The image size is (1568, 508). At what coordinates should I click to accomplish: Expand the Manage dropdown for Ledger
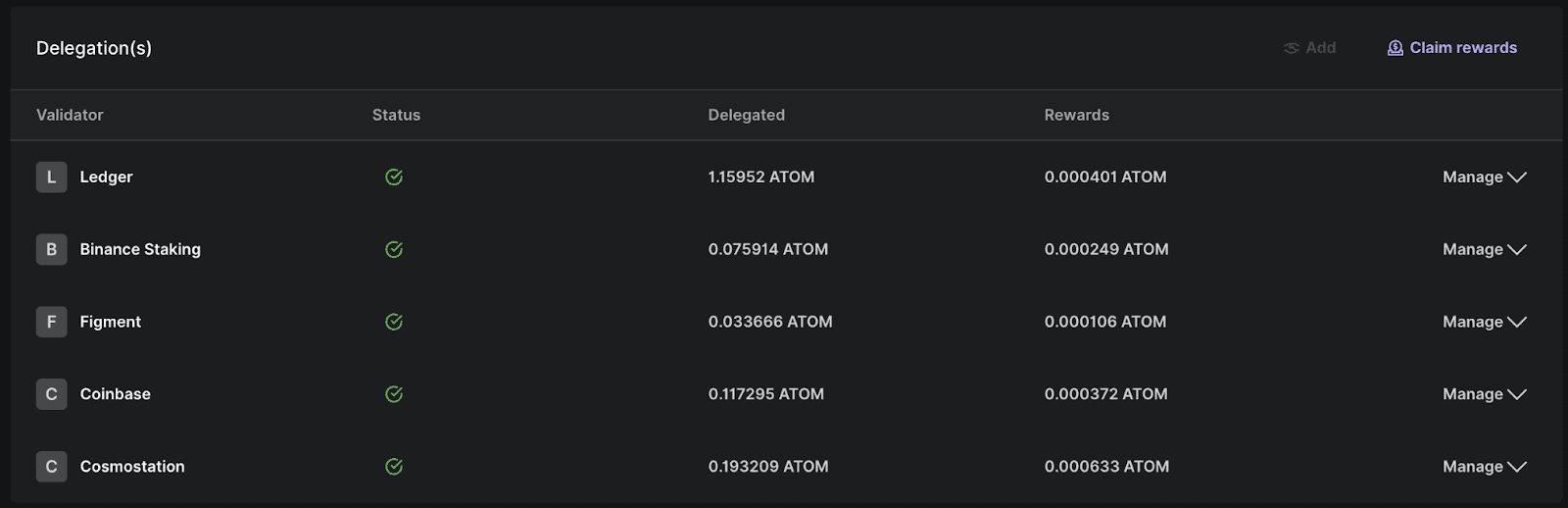click(1485, 178)
